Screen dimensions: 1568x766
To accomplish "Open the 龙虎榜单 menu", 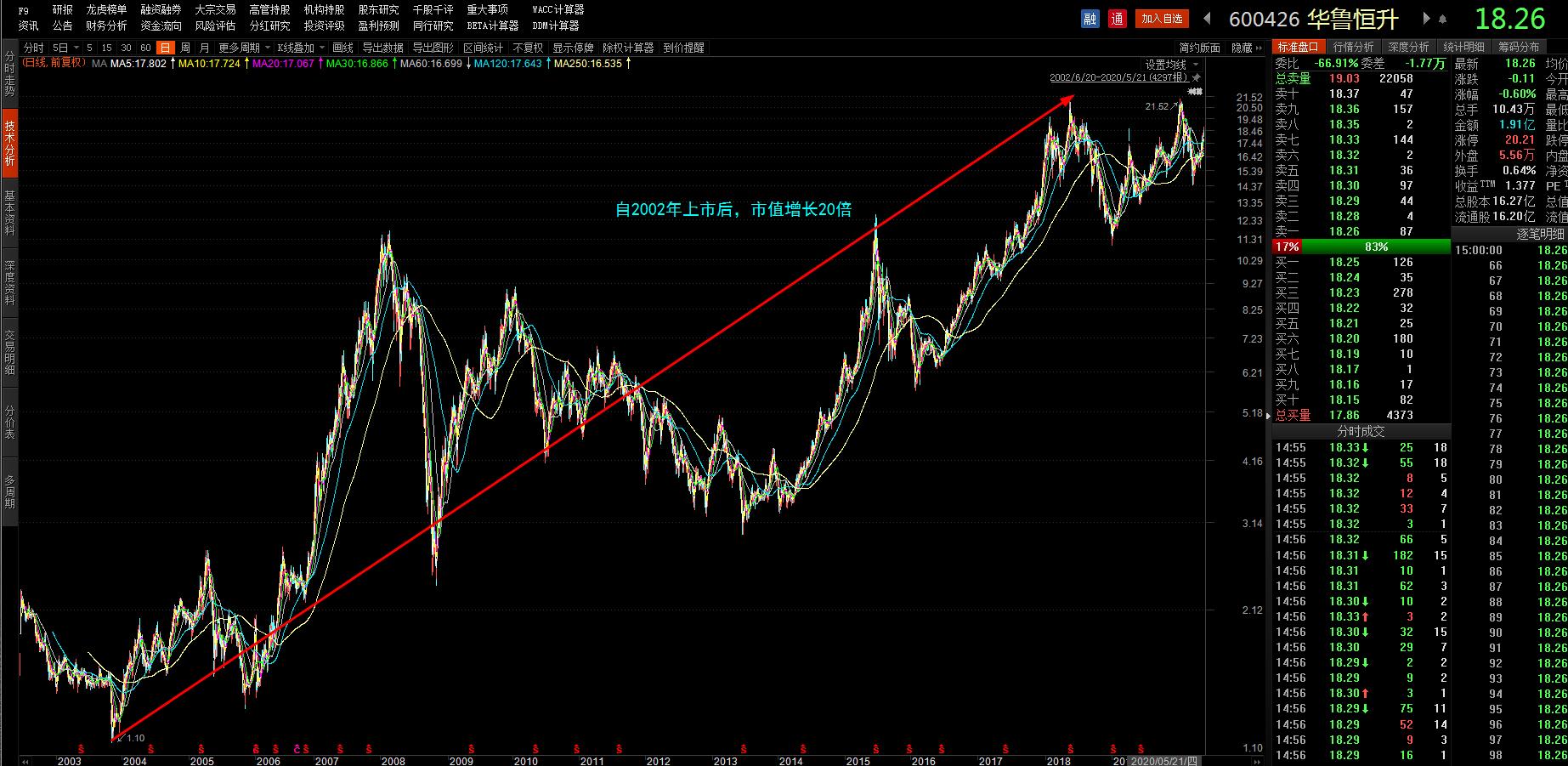I will (x=106, y=9).
